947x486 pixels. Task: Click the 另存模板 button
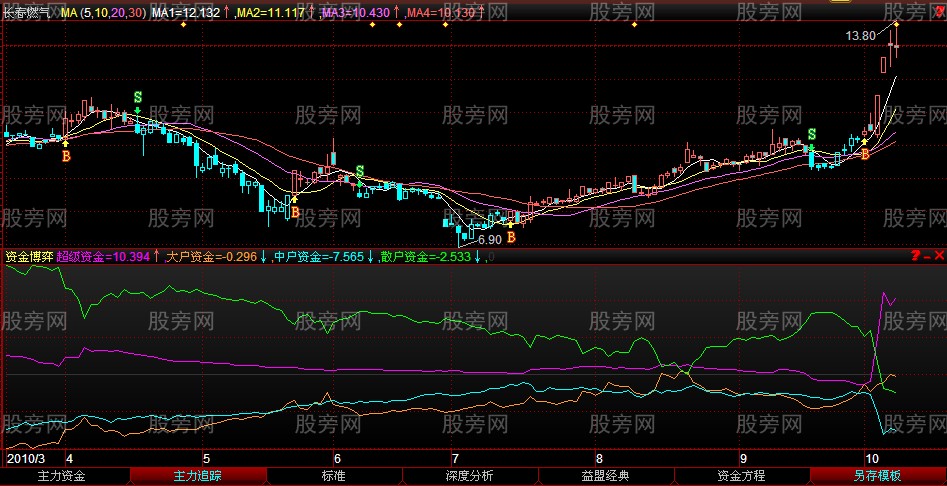[x=877, y=477]
